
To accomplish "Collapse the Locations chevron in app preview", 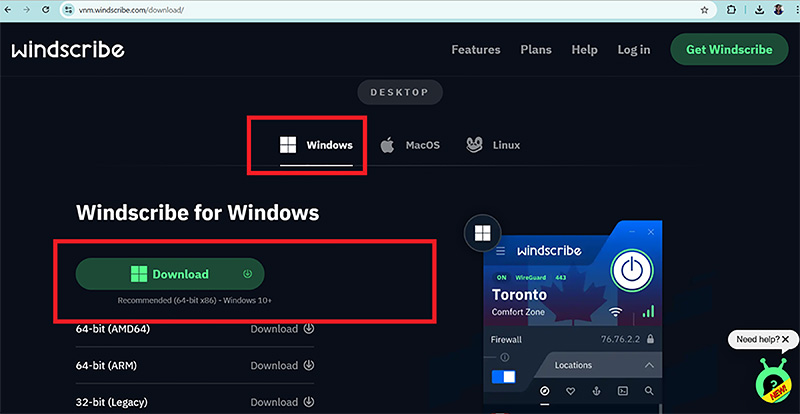I will coord(649,366).
